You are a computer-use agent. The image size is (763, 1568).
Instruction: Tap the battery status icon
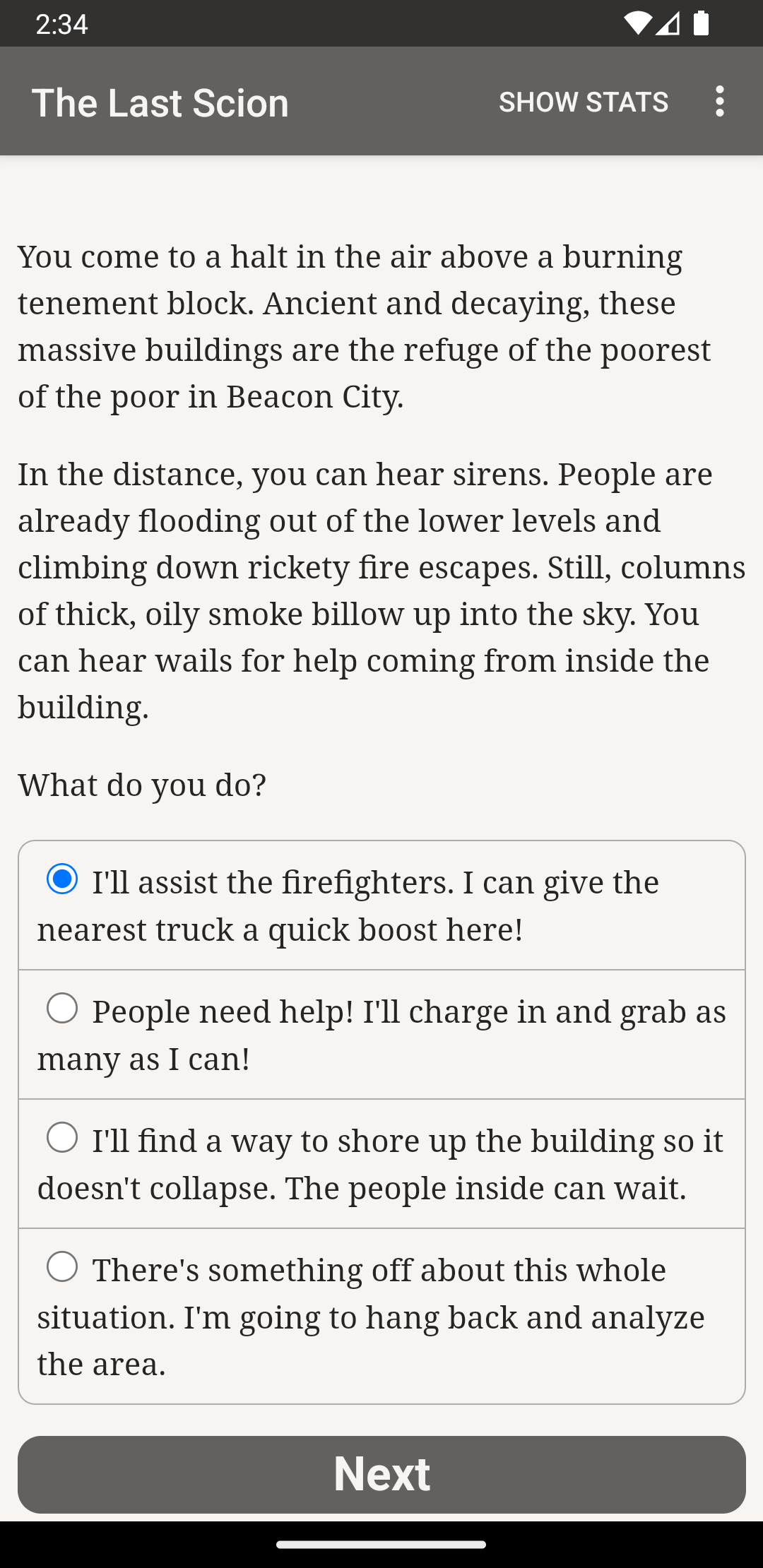[x=701, y=23]
